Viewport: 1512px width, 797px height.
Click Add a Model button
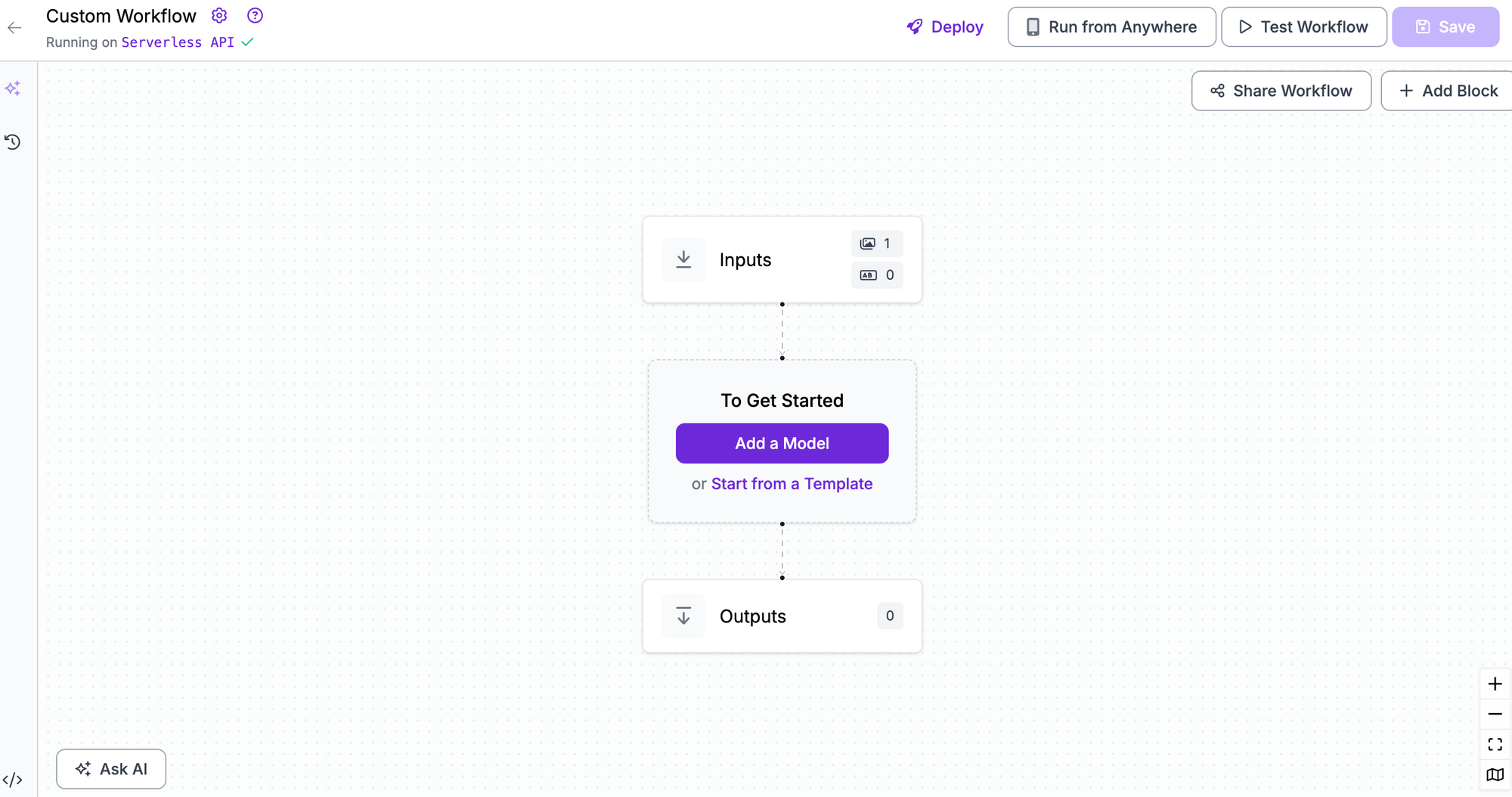point(782,443)
